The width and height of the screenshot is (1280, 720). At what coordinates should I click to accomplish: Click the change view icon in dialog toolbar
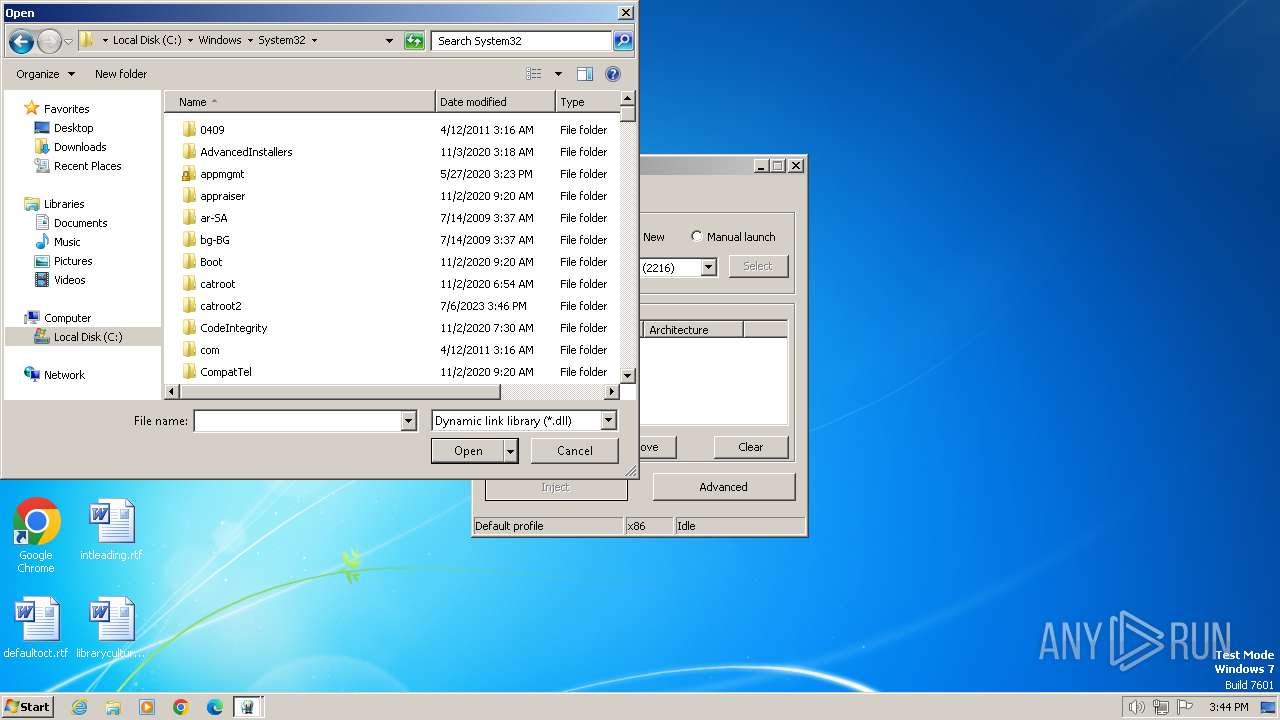534,74
